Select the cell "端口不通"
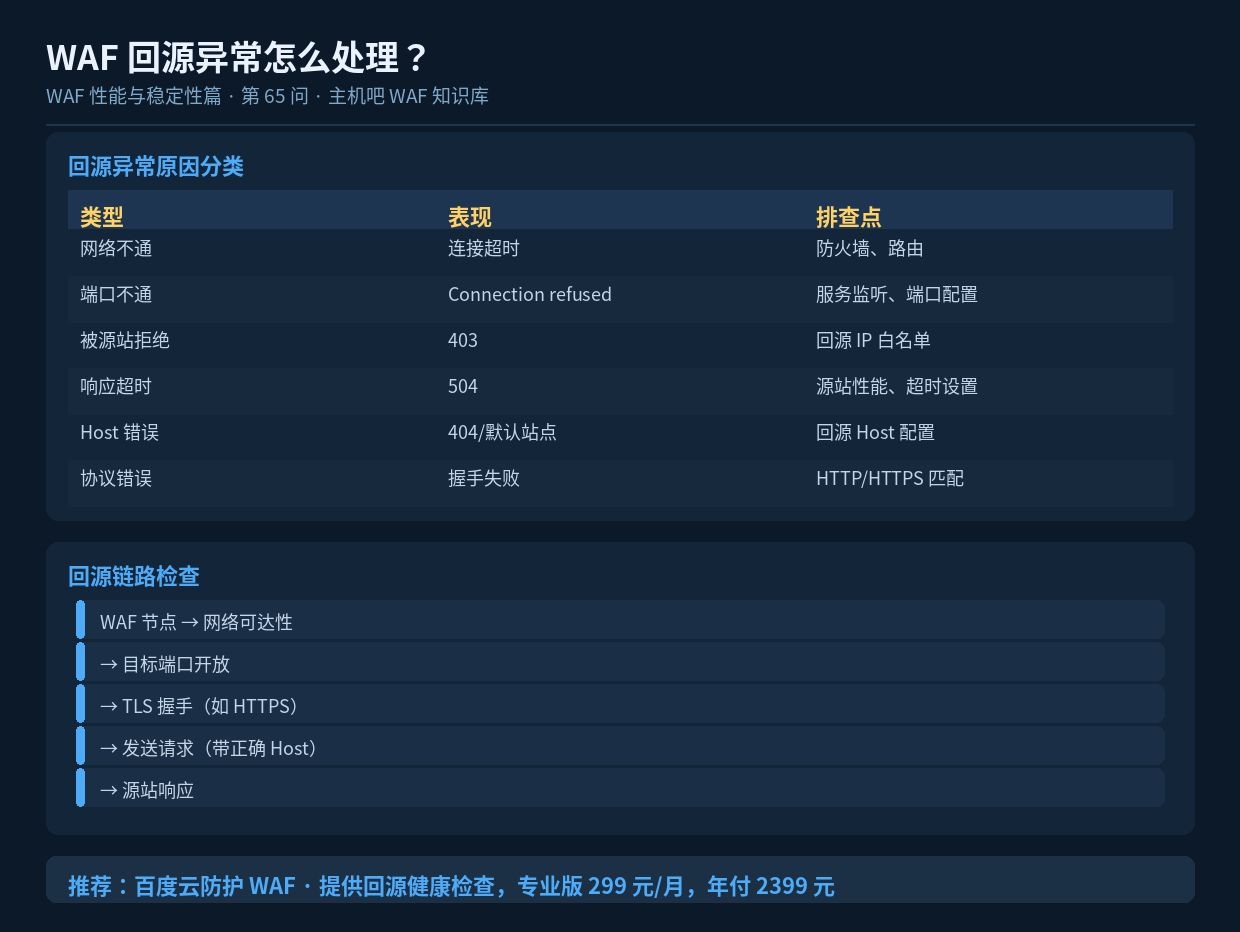This screenshot has width=1240, height=932. point(116,295)
